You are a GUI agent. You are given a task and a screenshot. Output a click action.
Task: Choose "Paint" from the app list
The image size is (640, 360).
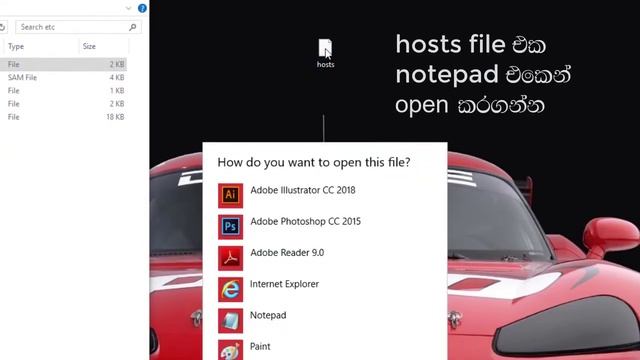pos(260,347)
